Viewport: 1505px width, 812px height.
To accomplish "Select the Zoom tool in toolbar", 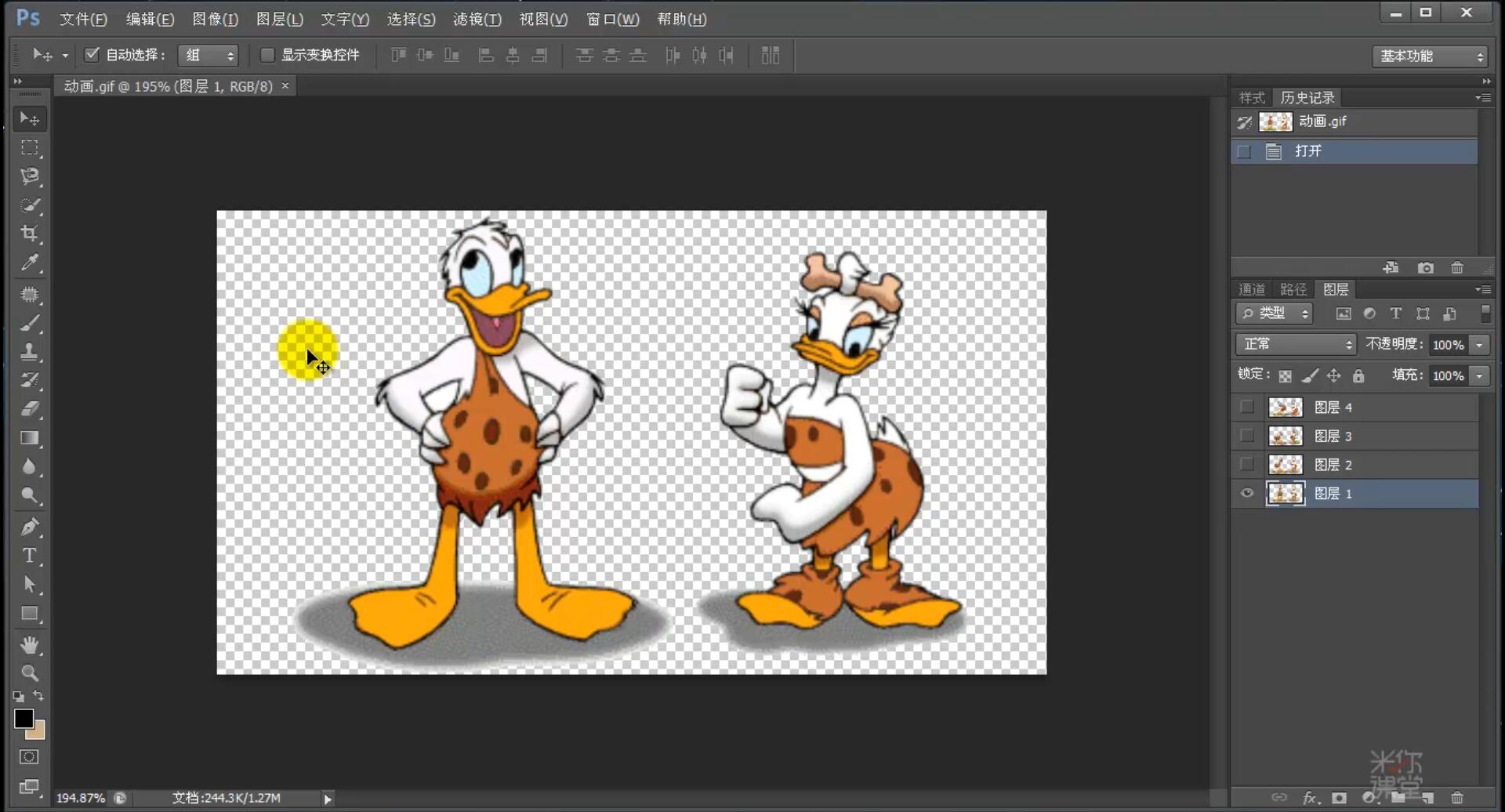I will tap(30, 672).
